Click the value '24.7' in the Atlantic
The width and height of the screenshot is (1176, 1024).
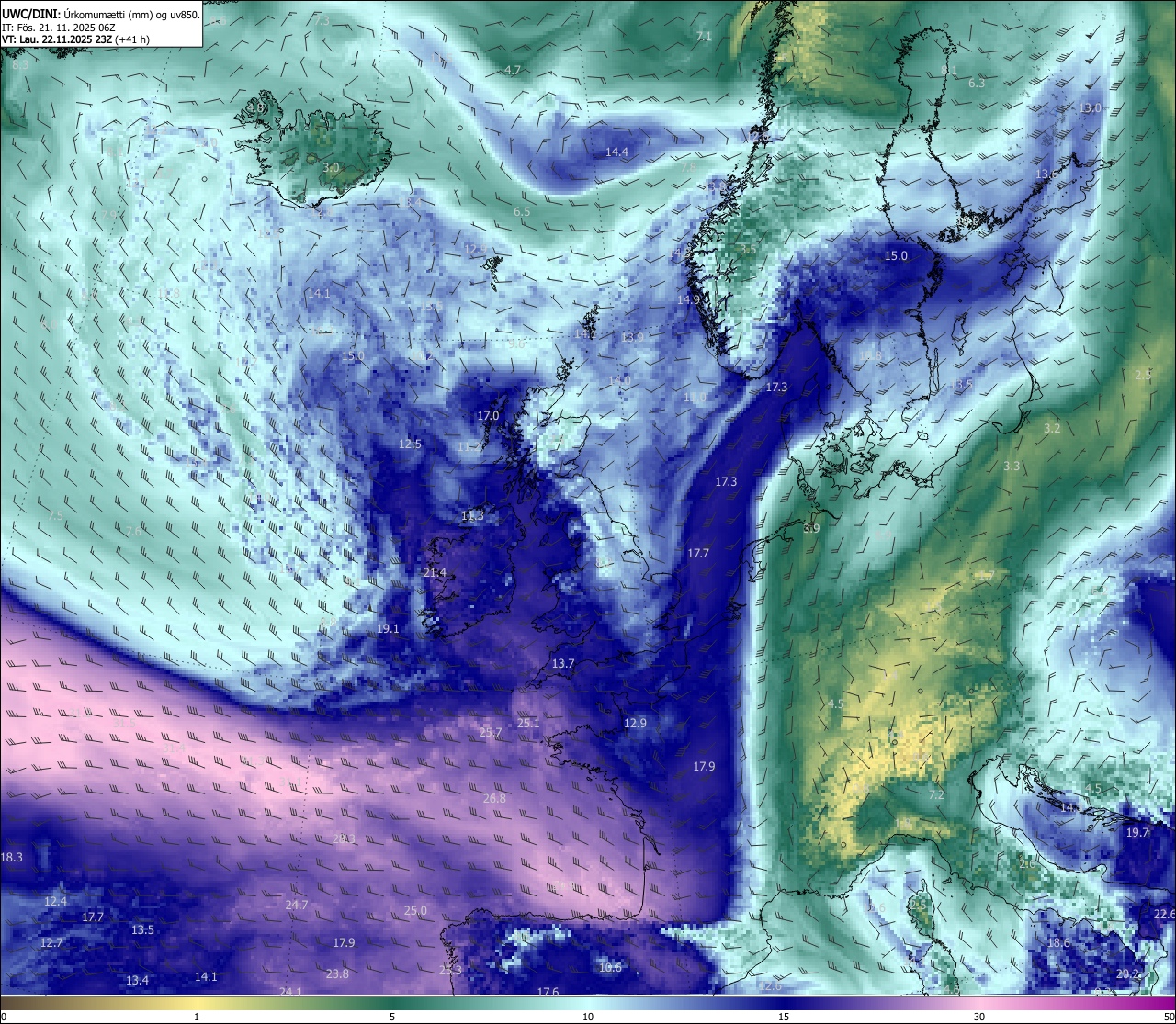(x=297, y=906)
